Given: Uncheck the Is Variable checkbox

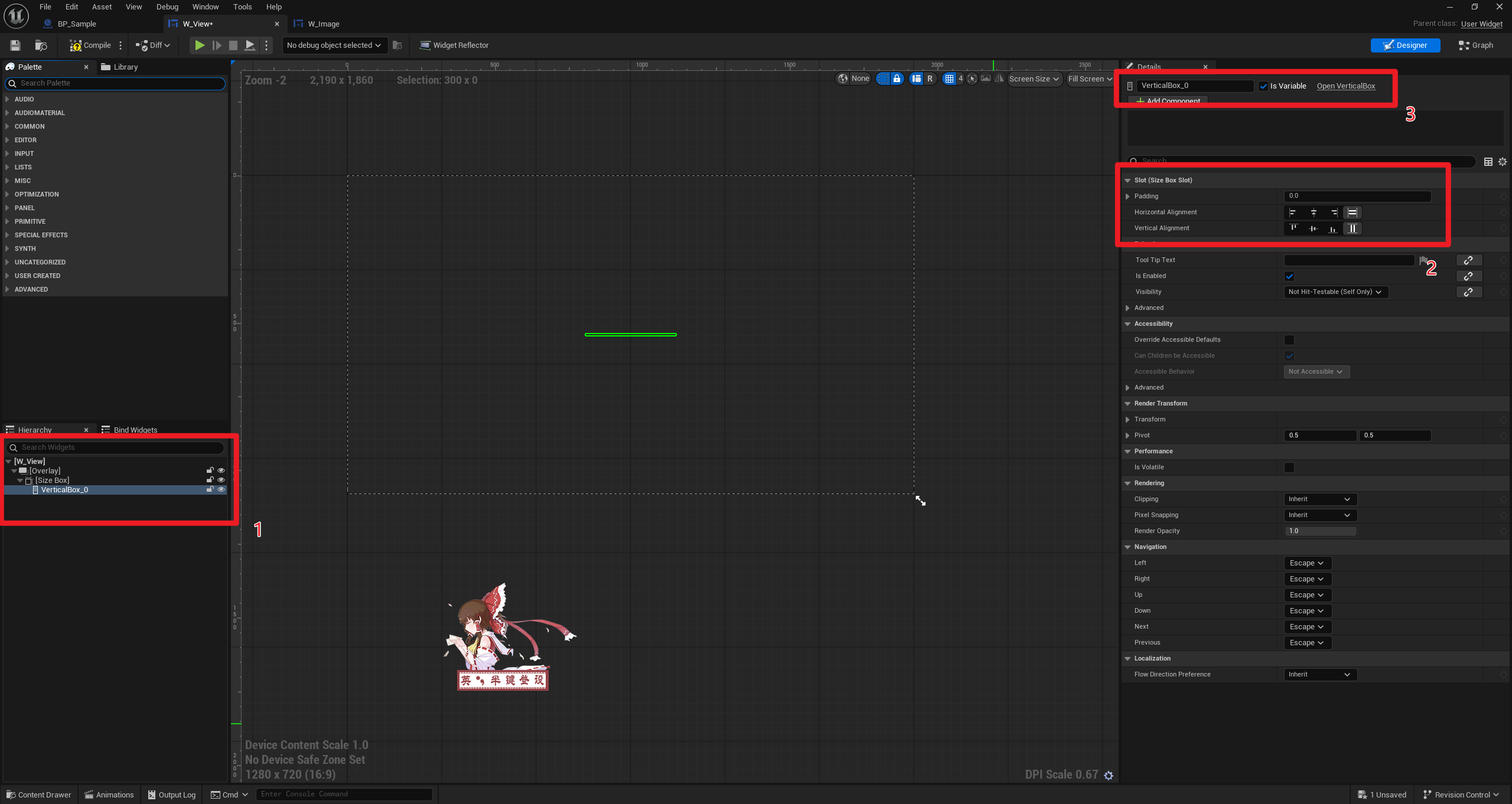Looking at the screenshot, I should pyautogui.click(x=1263, y=86).
